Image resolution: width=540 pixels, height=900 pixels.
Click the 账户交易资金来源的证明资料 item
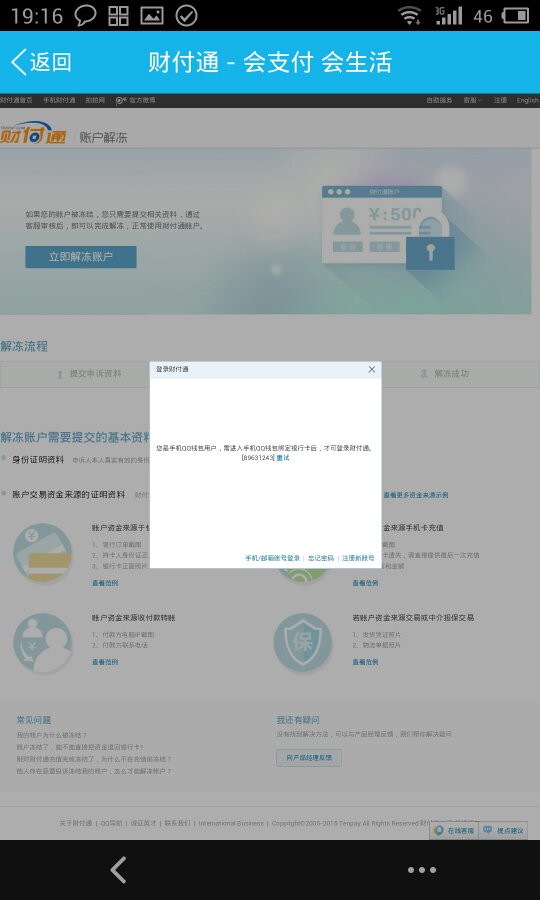[68, 494]
